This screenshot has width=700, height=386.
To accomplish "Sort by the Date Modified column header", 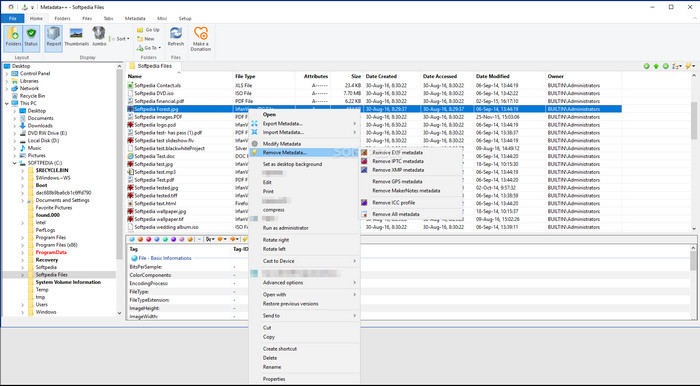I will click(x=509, y=76).
